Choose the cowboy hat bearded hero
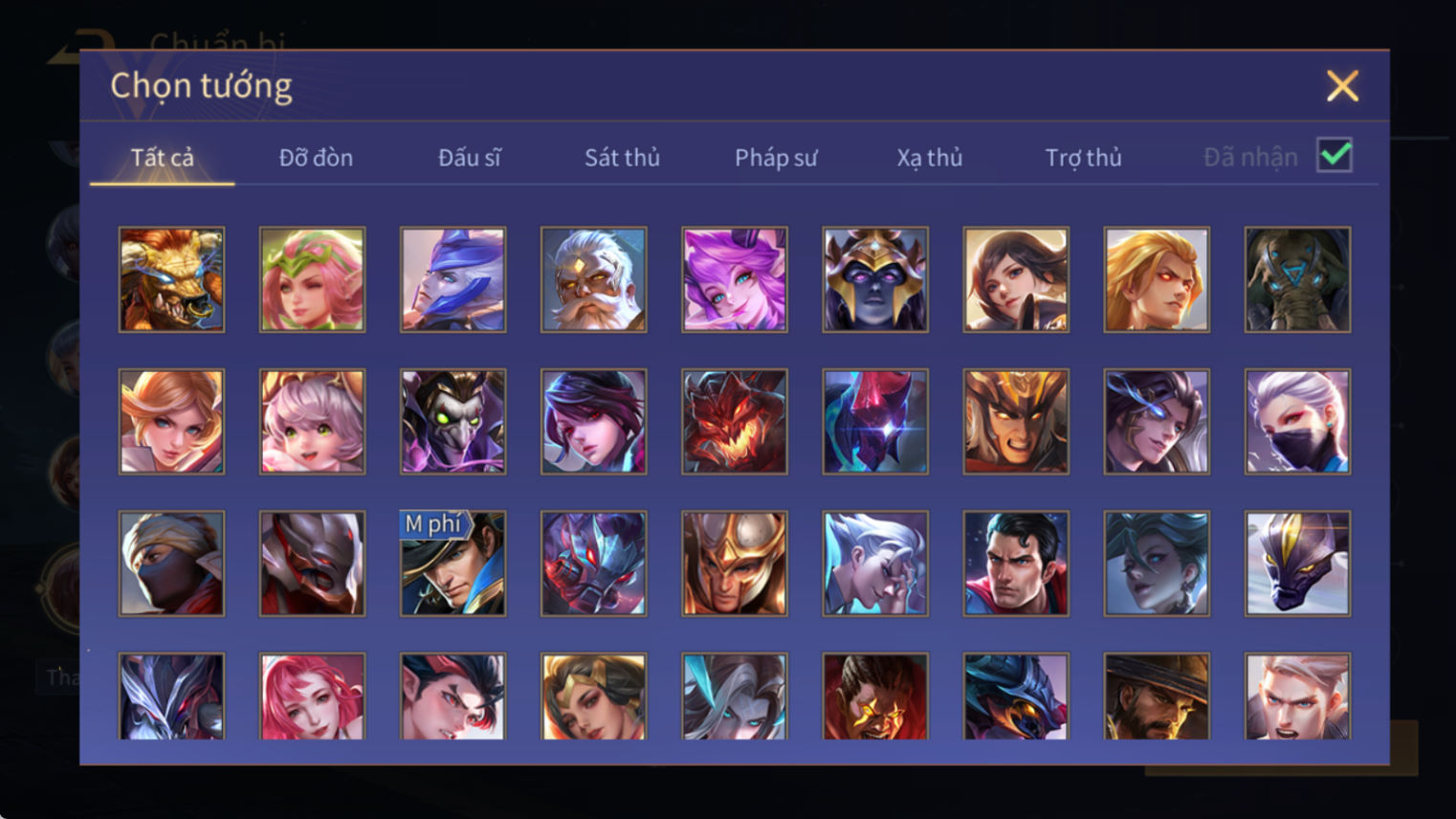The image size is (1456, 819). pyautogui.click(x=1157, y=697)
